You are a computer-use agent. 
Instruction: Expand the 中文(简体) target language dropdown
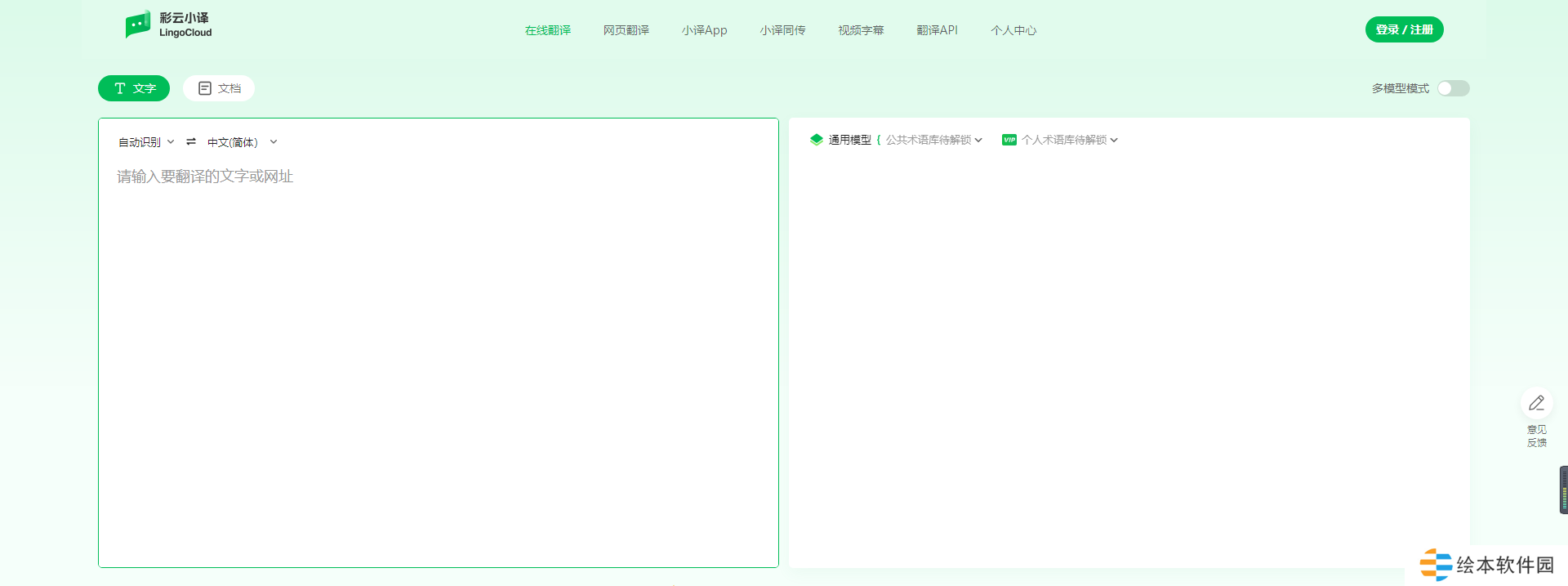(242, 142)
